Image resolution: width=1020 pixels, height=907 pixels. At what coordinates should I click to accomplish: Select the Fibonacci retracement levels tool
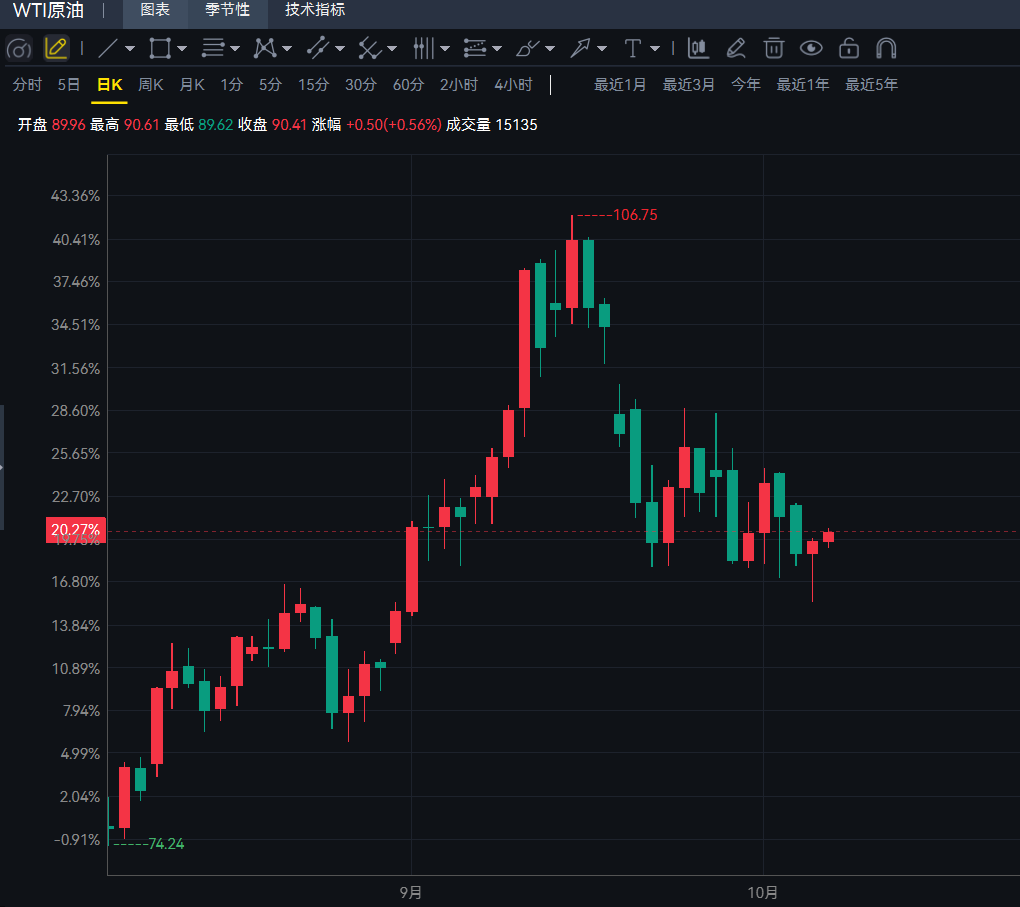[x=475, y=48]
